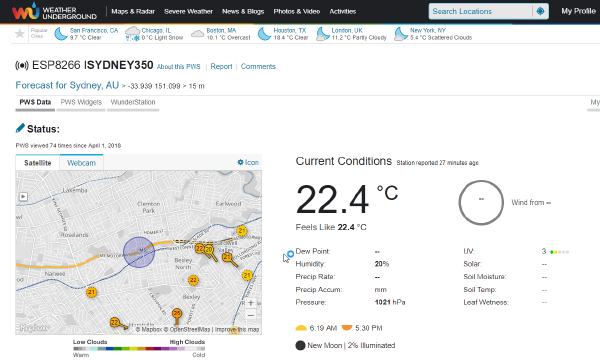The height and width of the screenshot is (363, 600).
Task: Open the Severe Weather menu
Action: (188, 11)
